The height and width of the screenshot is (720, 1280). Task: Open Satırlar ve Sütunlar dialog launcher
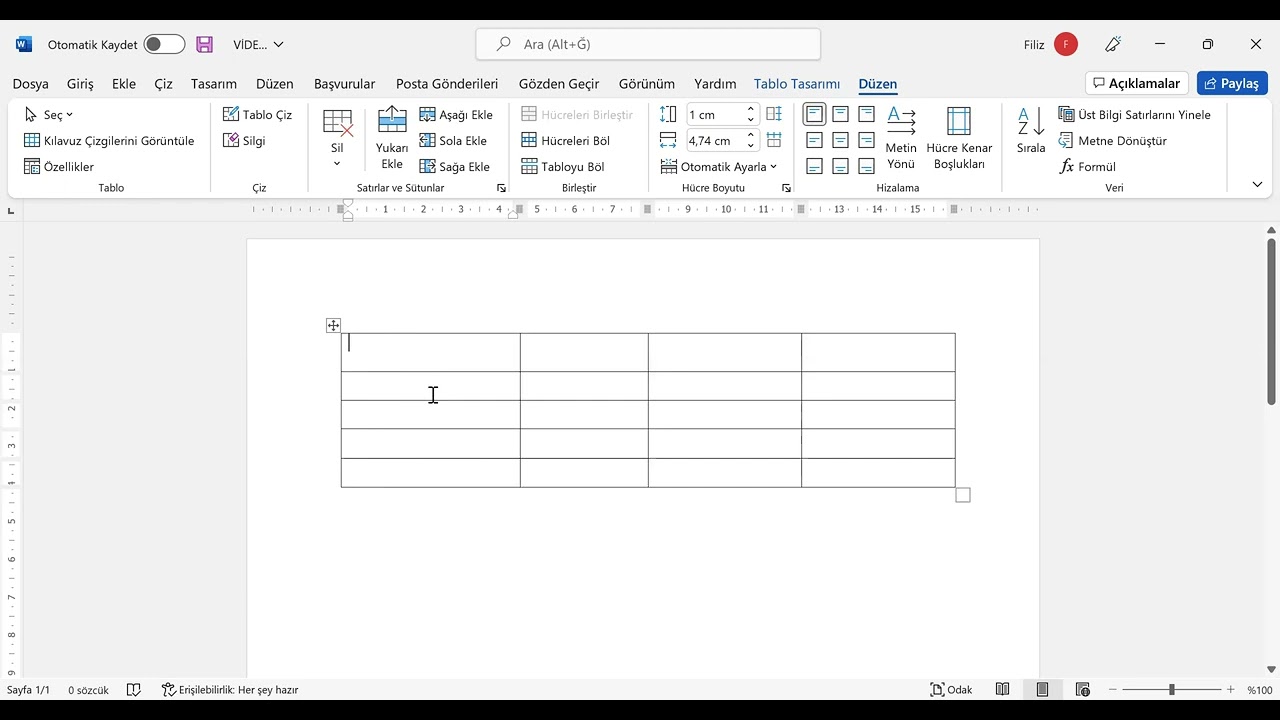point(501,188)
